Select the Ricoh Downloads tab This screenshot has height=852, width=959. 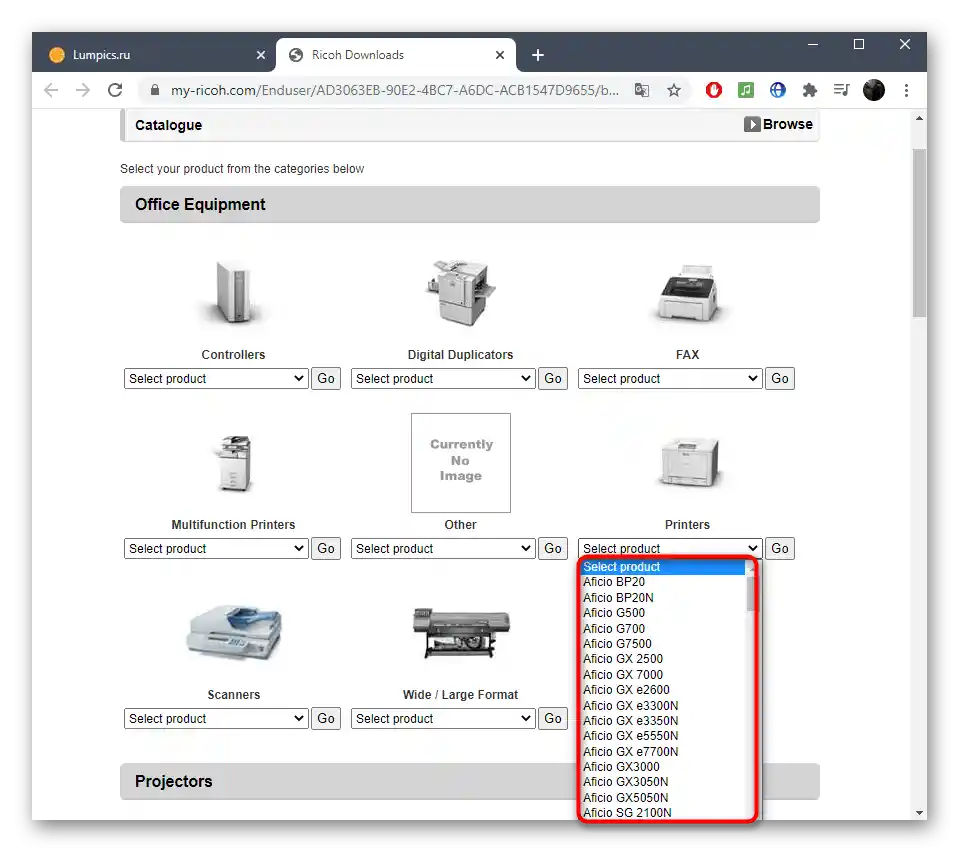pyautogui.click(x=396, y=55)
